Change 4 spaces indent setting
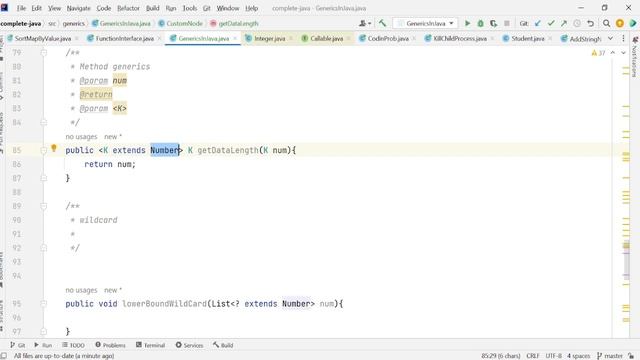The height and width of the screenshot is (360, 640). click(x=578, y=356)
